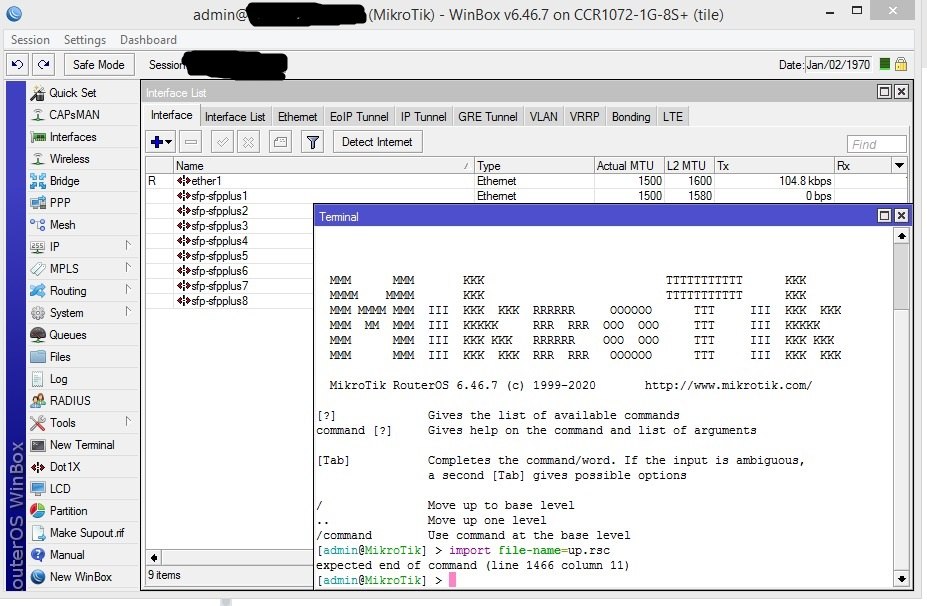Sort by the Name column header
This screenshot has height=606, width=927.
coord(323,166)
